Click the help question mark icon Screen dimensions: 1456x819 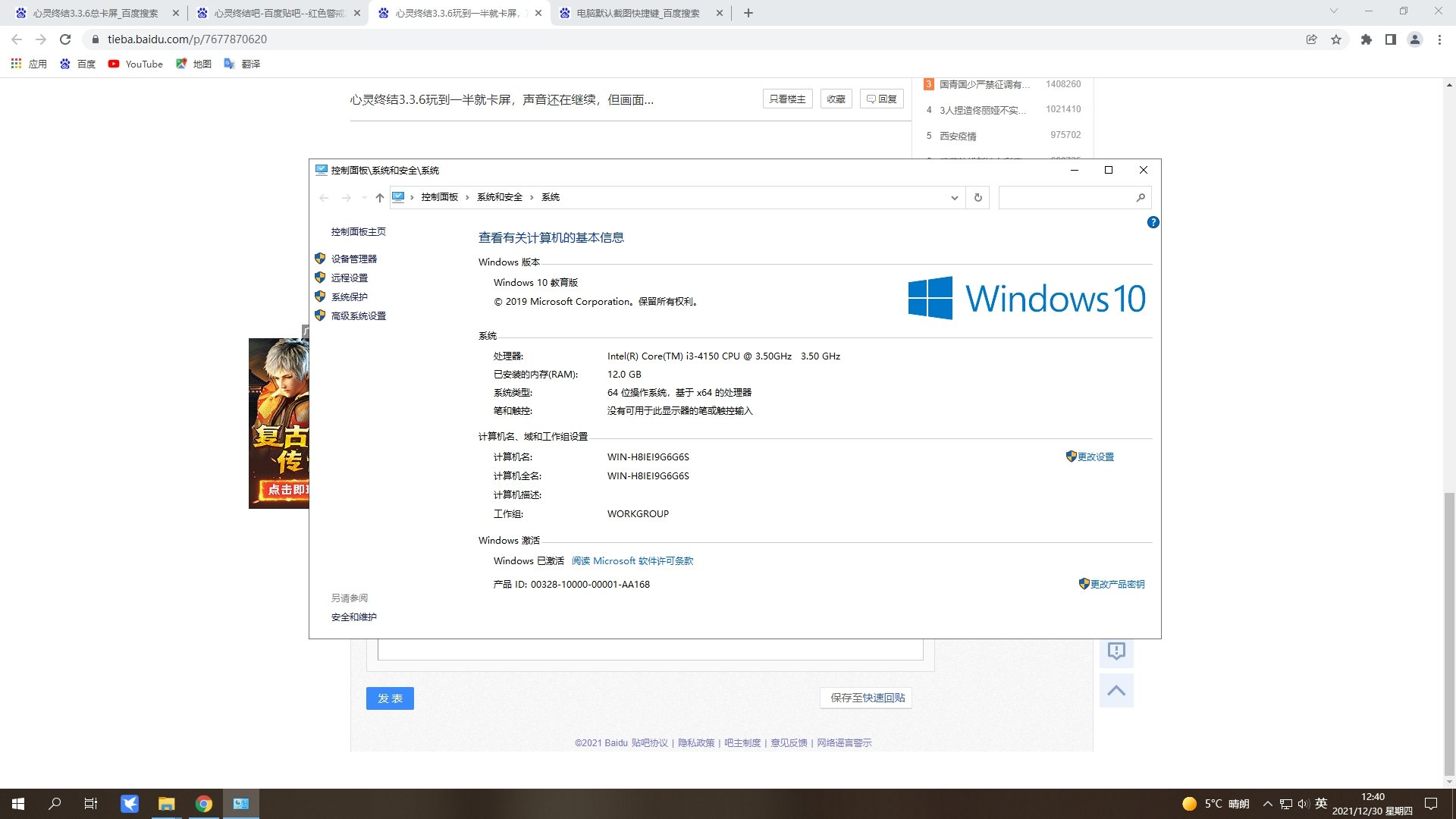[x=1153, y=222]
